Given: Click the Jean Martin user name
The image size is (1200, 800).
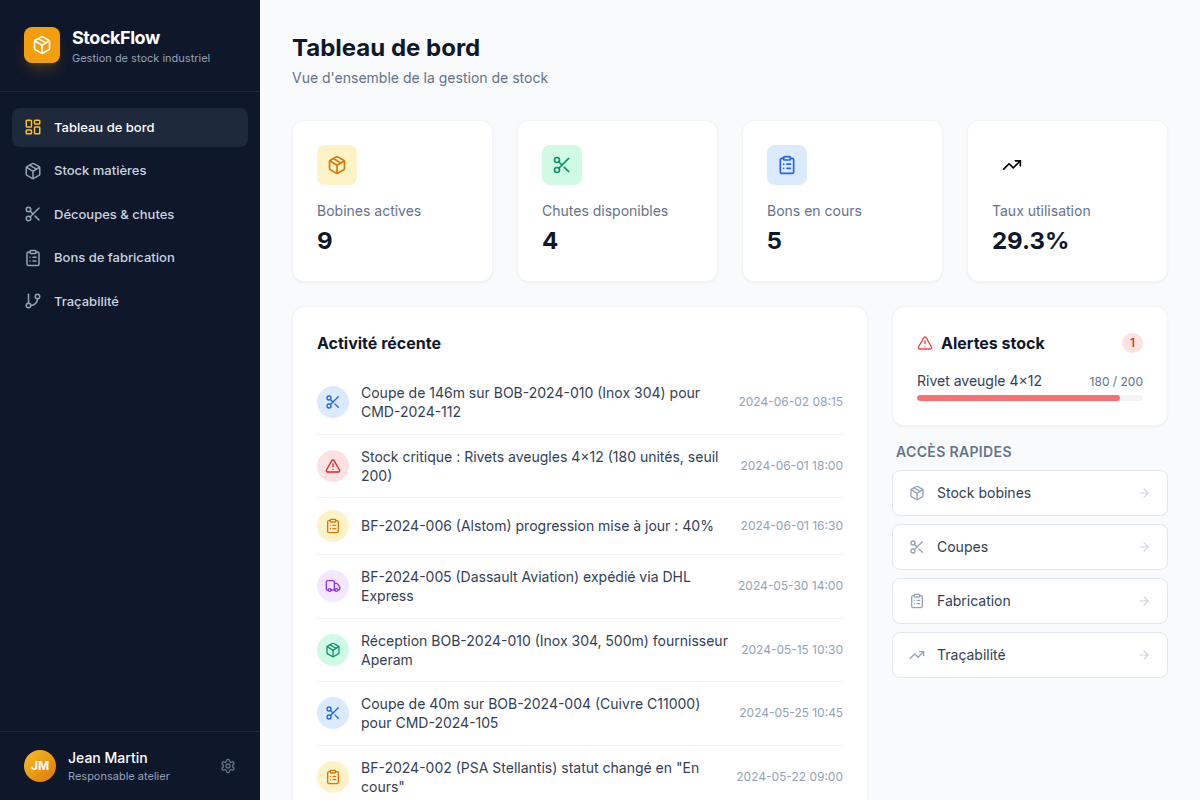Looking at the screenshot, I should coord(108,758).
